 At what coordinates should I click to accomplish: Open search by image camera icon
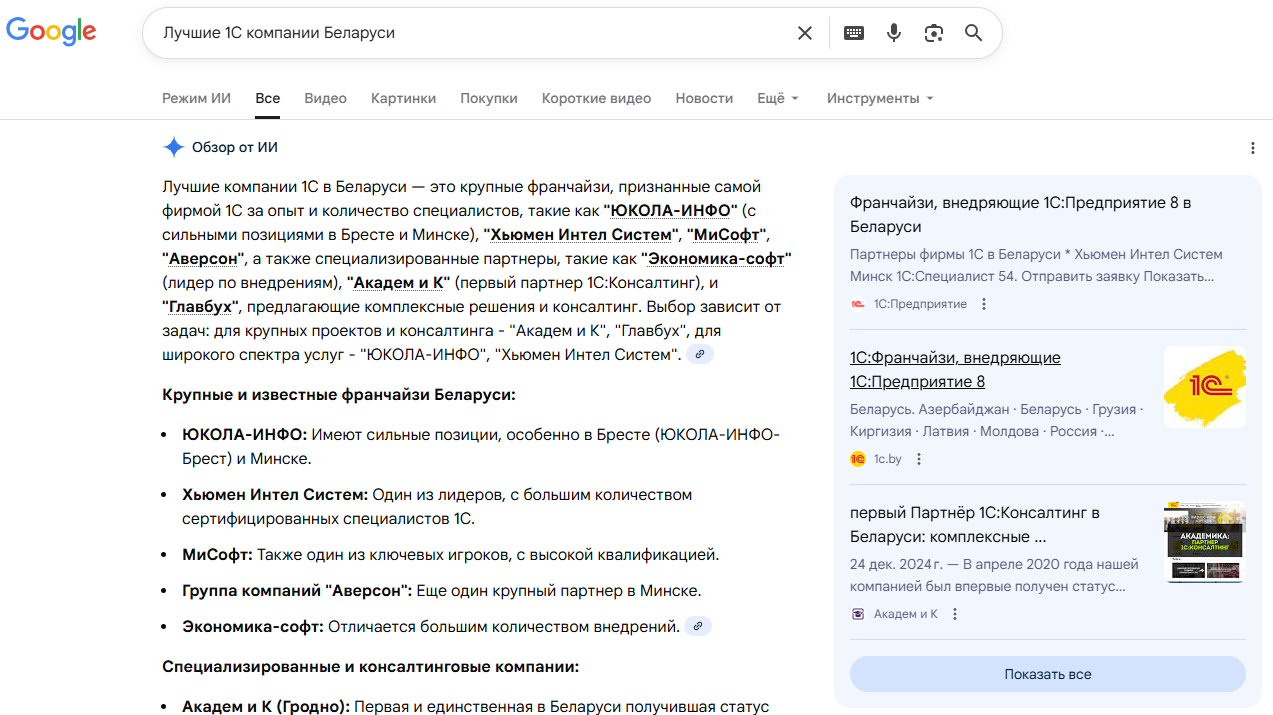(934, 33)
